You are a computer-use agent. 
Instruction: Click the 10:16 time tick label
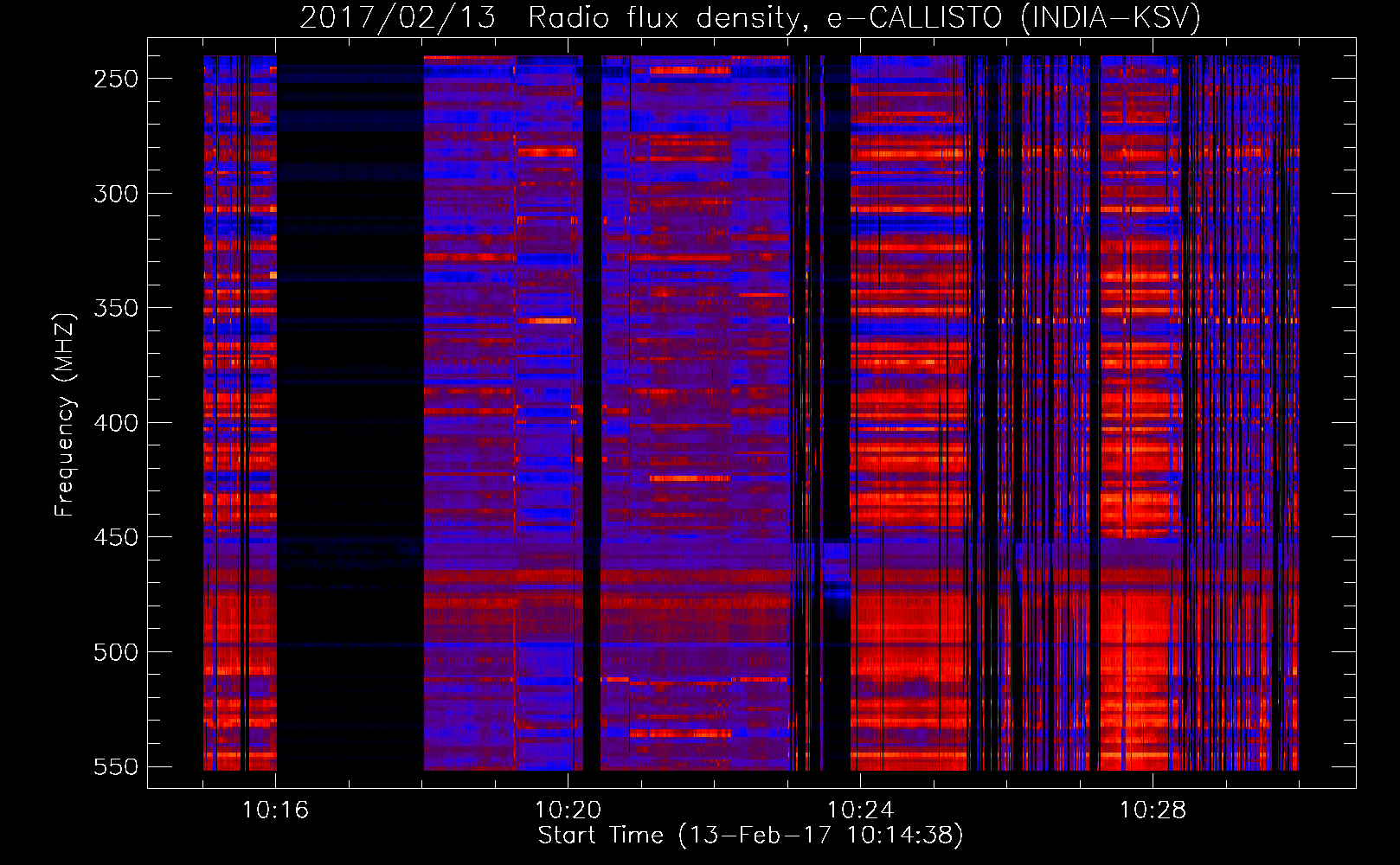[x=275, y=811]
